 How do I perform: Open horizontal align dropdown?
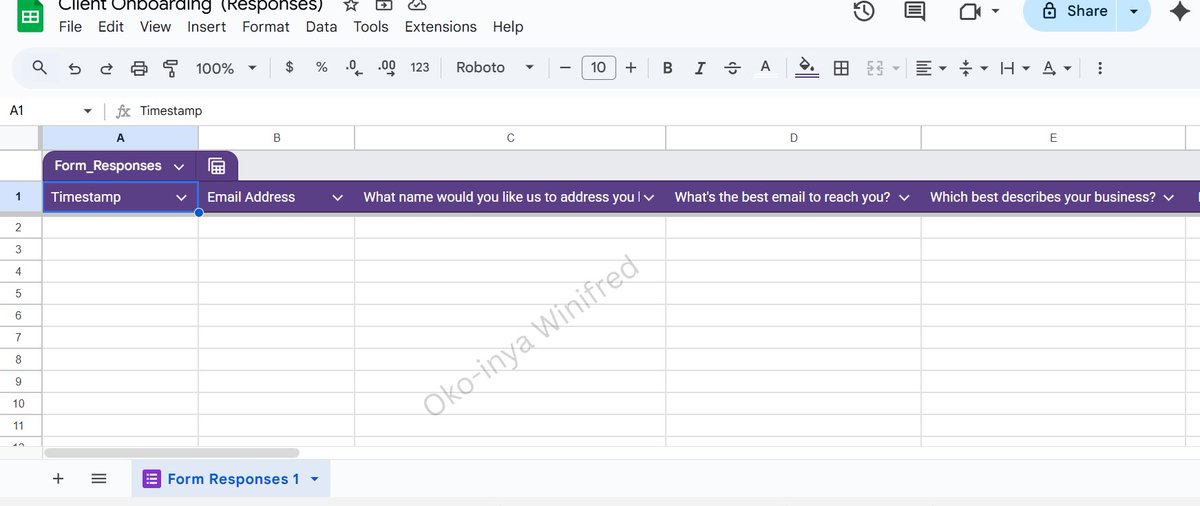[x=931, y=68]
